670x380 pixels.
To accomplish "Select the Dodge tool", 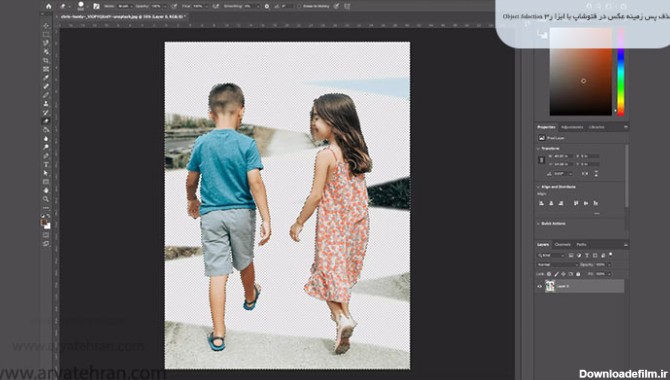I will point(46,147).
